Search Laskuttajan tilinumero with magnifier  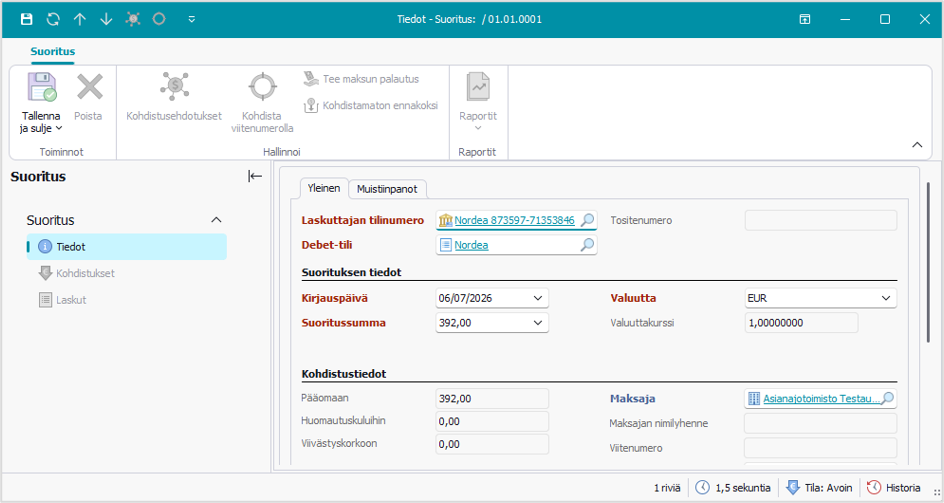[x=587, y=220]
